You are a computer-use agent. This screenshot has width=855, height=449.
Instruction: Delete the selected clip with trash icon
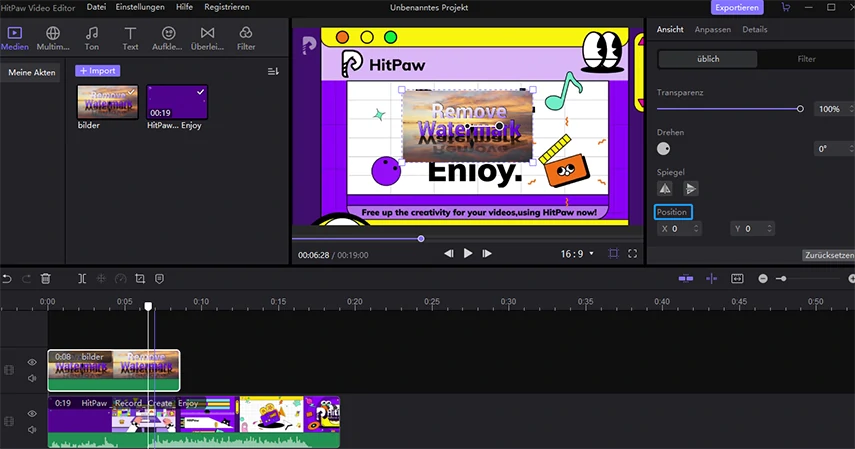pyautogui.click(x=46, y=279)
